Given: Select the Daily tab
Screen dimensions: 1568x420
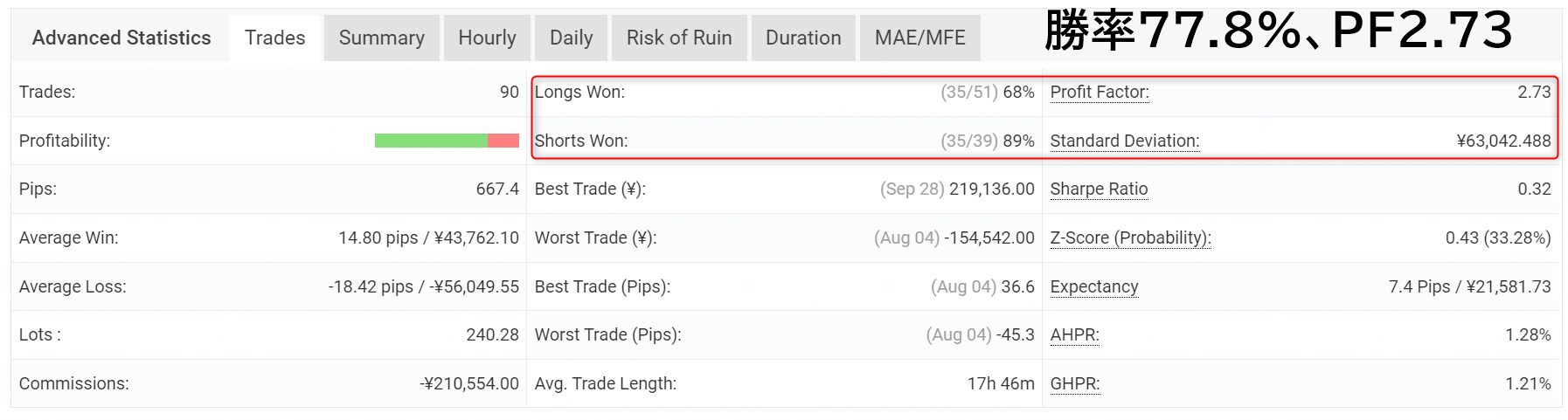Looking at the screenshot, I should [571, 38].
